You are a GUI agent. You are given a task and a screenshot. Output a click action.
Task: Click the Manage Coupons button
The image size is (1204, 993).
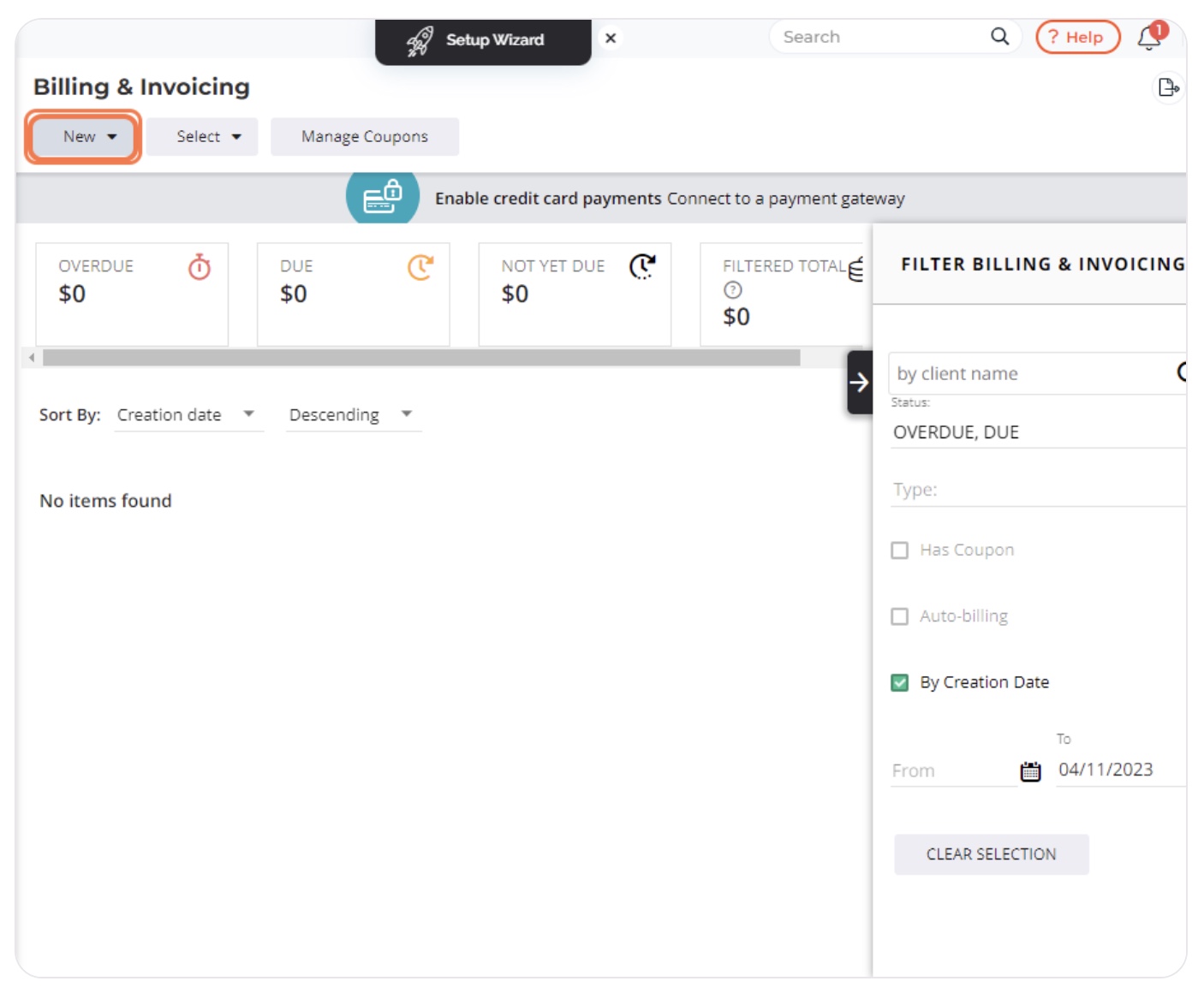click(x=365, y=137)
